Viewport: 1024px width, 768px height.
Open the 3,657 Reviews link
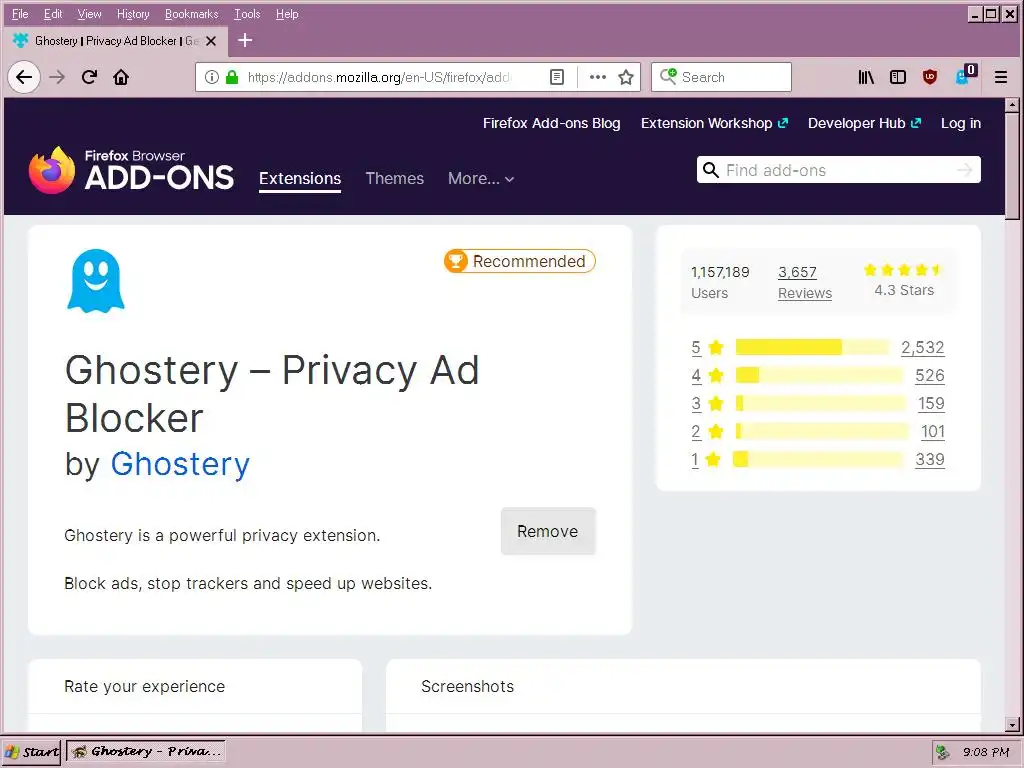point(805,282)
